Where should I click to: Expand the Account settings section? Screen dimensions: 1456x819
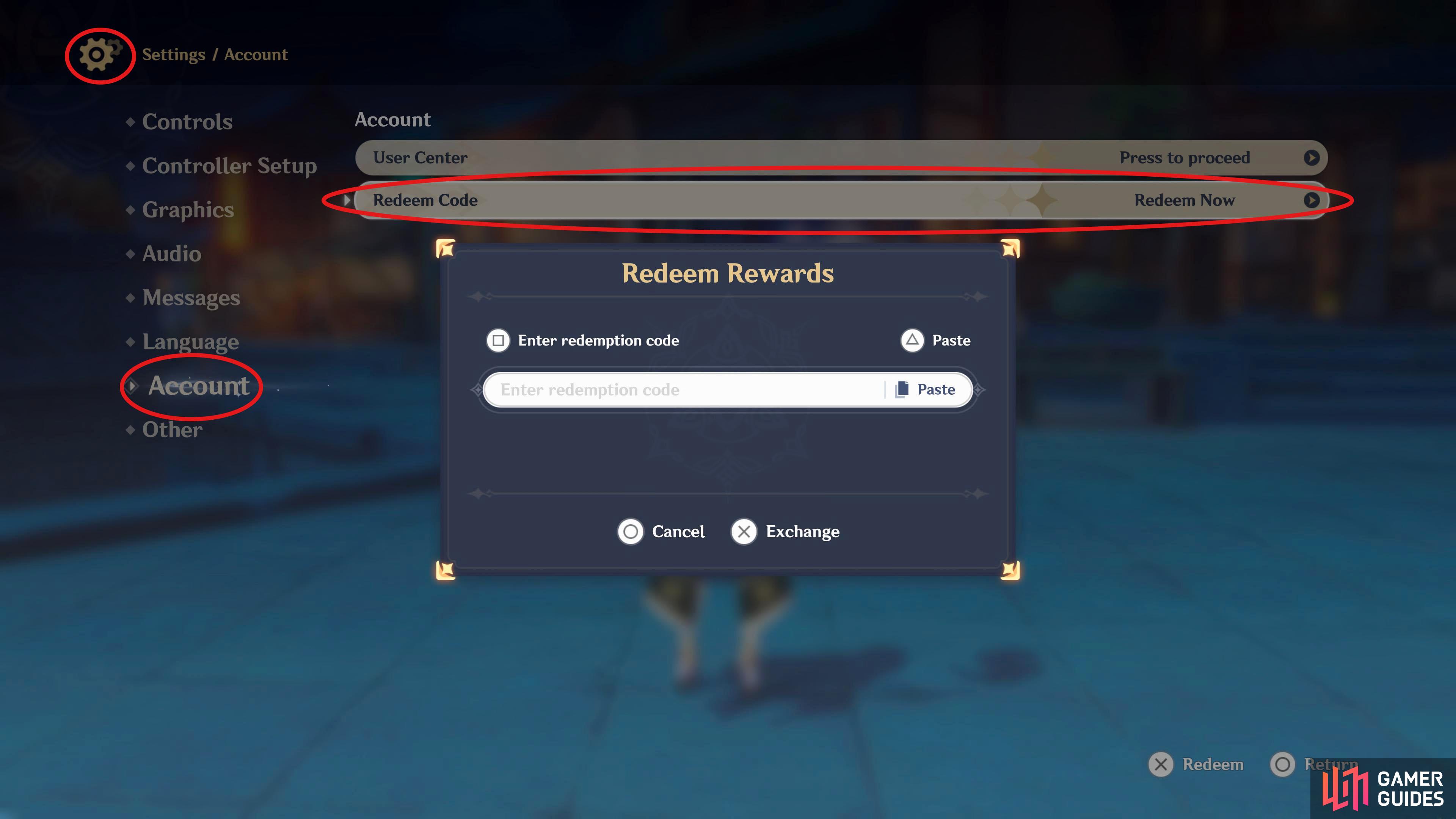coord(197,384)
